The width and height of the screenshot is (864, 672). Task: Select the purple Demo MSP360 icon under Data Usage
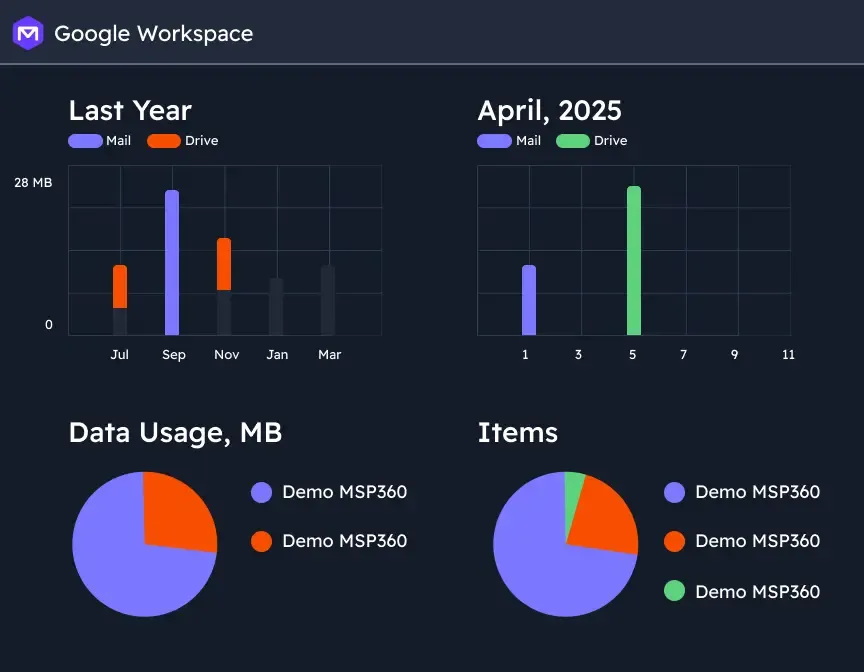tap(262, 492)
